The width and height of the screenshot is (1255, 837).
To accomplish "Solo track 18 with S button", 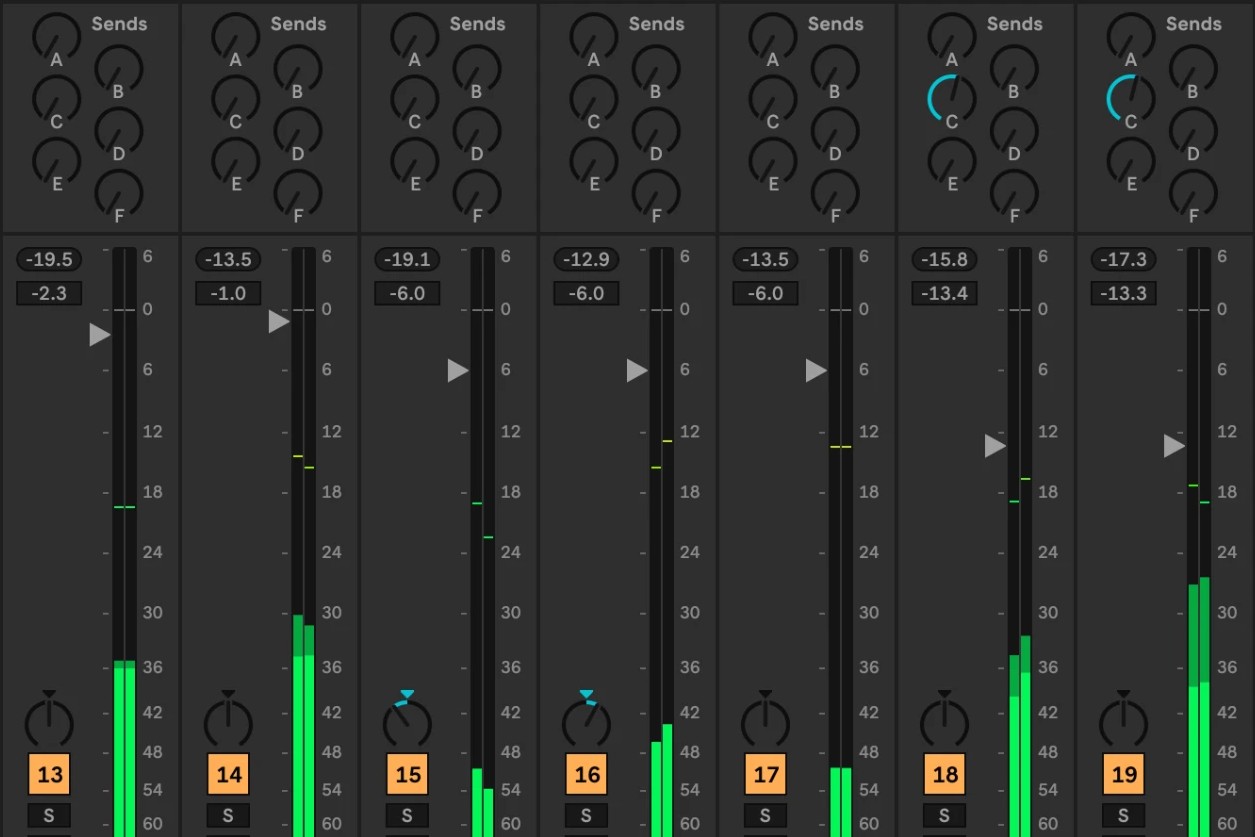I will (x=944, y=816).
